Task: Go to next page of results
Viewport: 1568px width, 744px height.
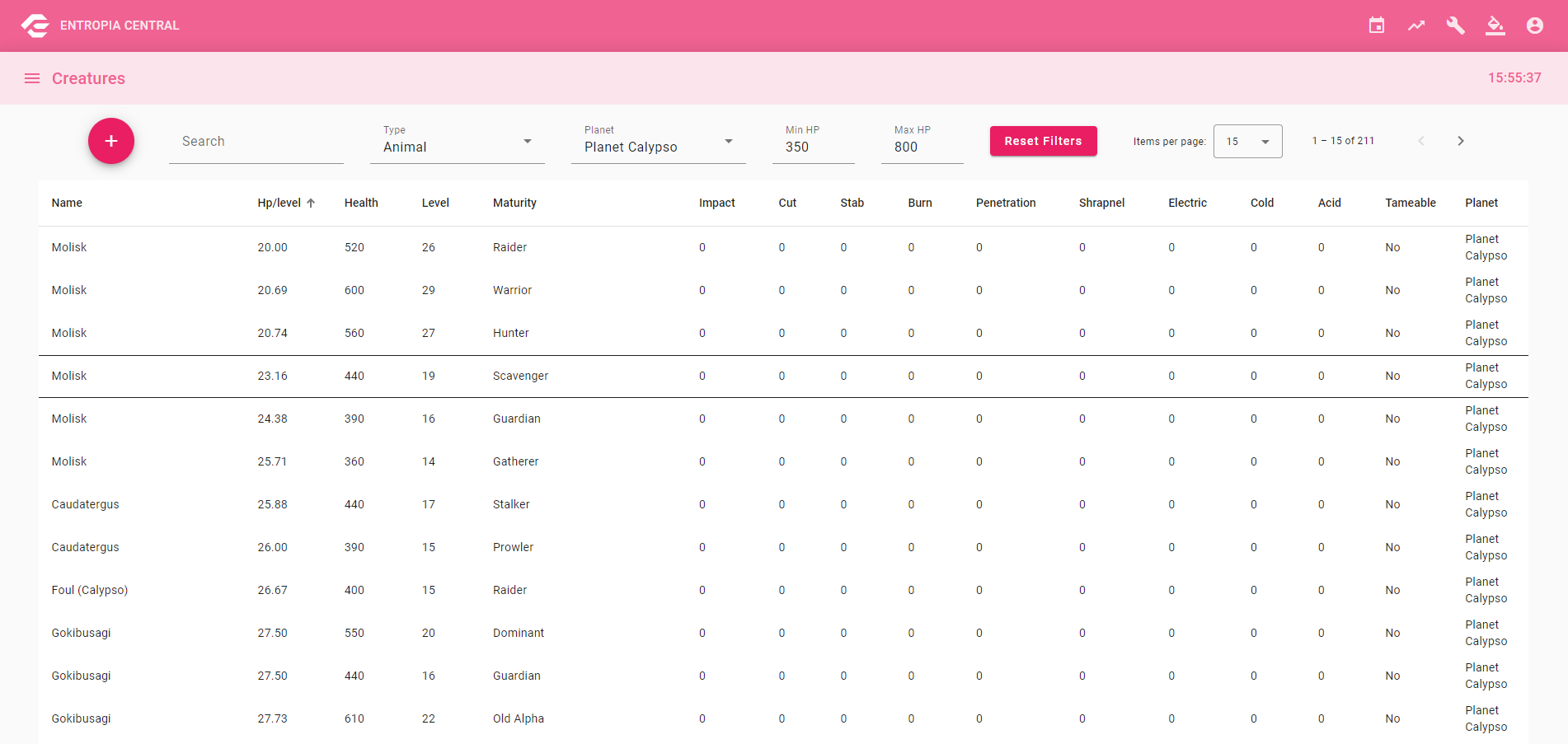Action: [1461, 141]
